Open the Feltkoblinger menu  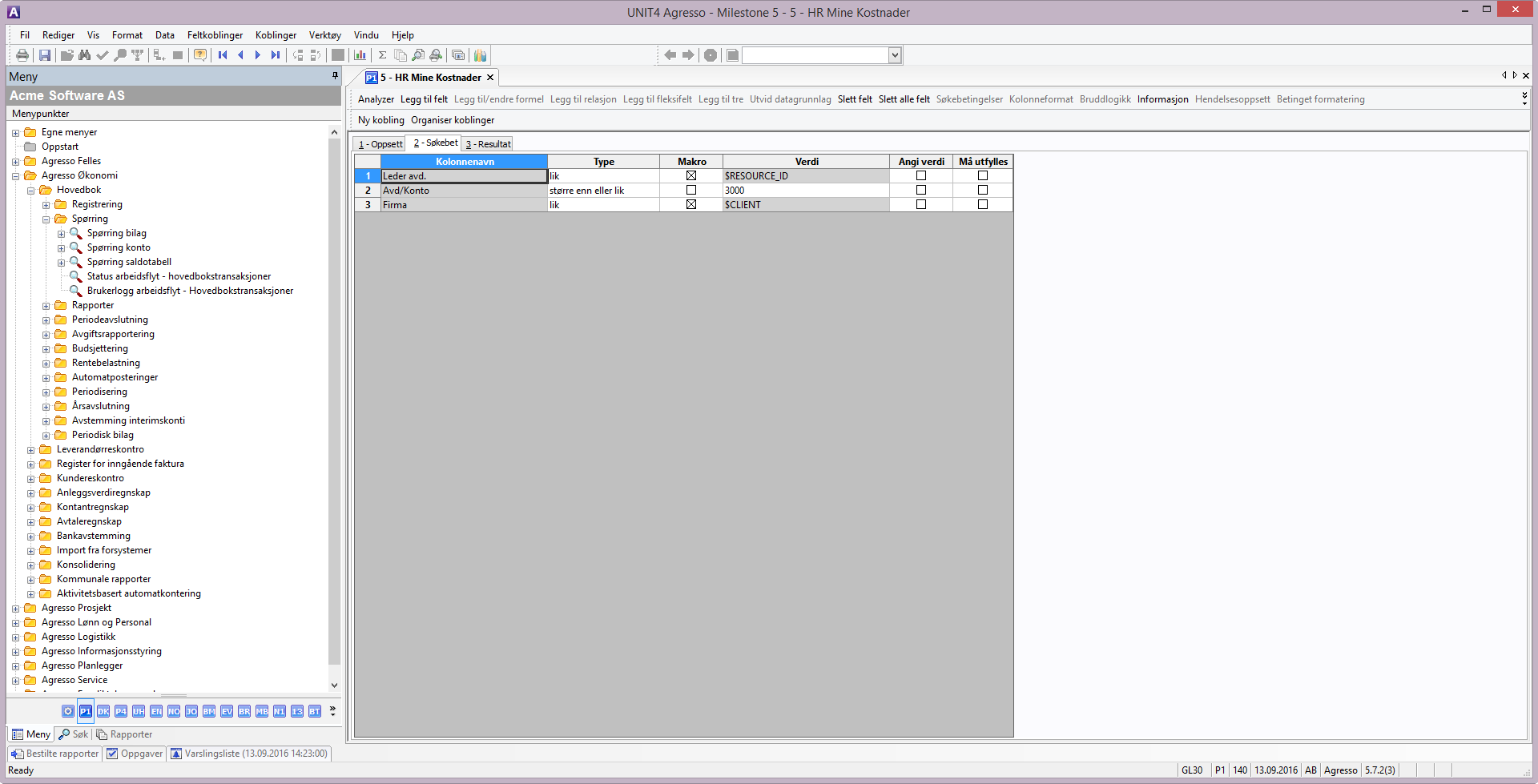coord(215,35)
